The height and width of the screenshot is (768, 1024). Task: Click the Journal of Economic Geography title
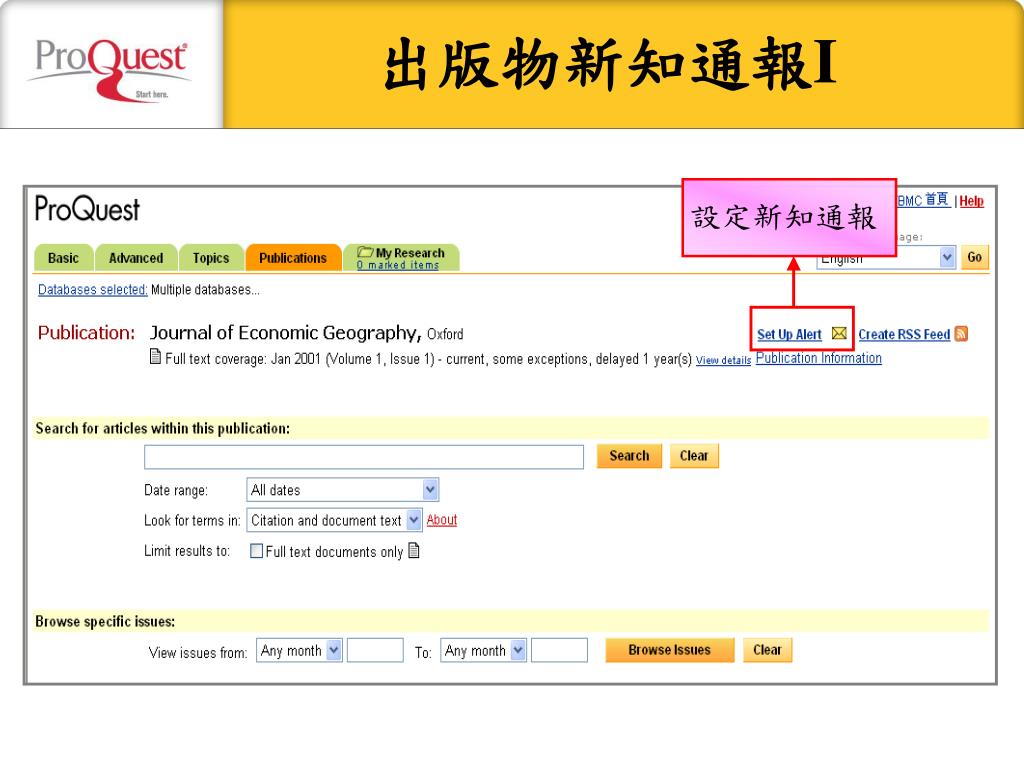pyautogui.click(x=286, y=333)
